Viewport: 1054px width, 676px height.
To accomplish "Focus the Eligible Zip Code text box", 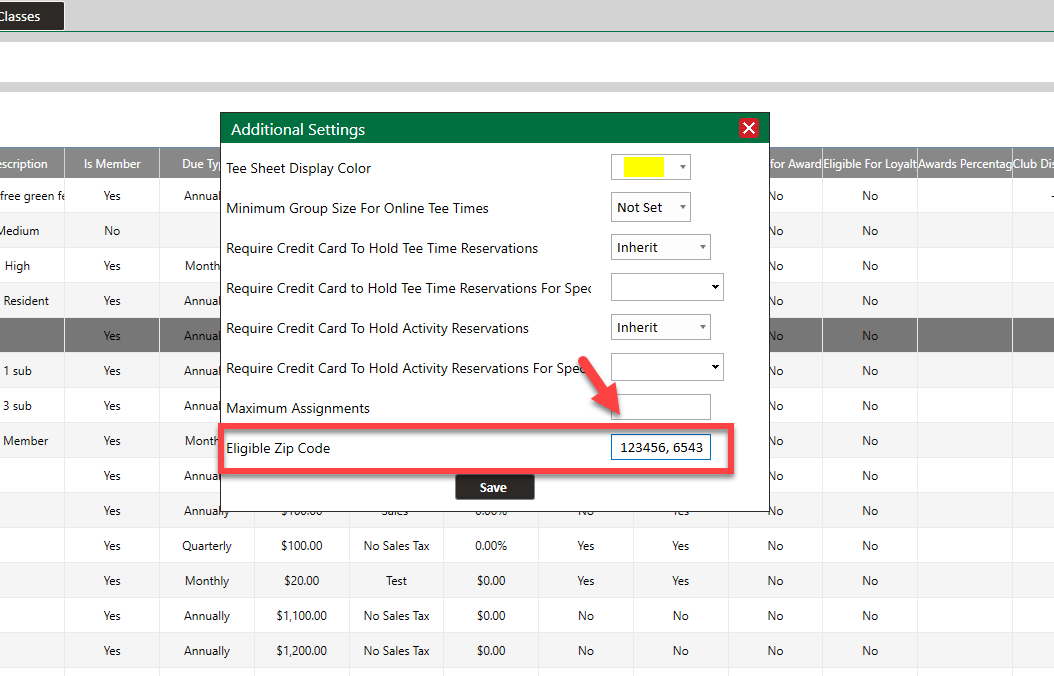I will (660, 448).
